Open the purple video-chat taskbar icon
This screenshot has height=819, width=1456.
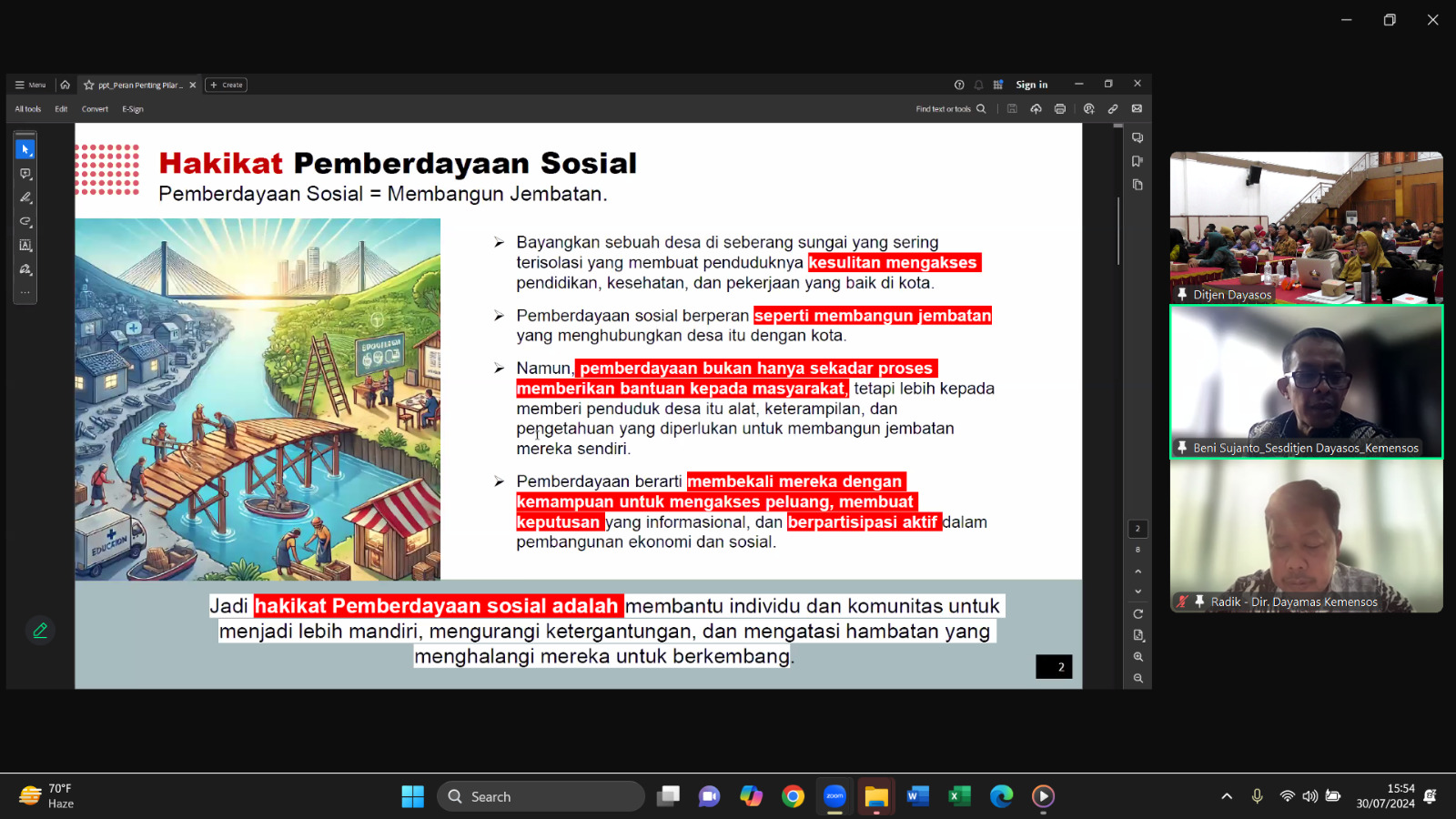pyautogui.click(x=709, y=796)
